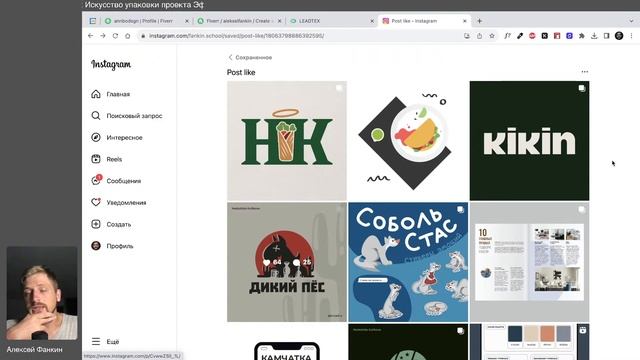Click the install app icon in address bar
The width and height of the screenshot is (640, 360).
coord(467,36)
